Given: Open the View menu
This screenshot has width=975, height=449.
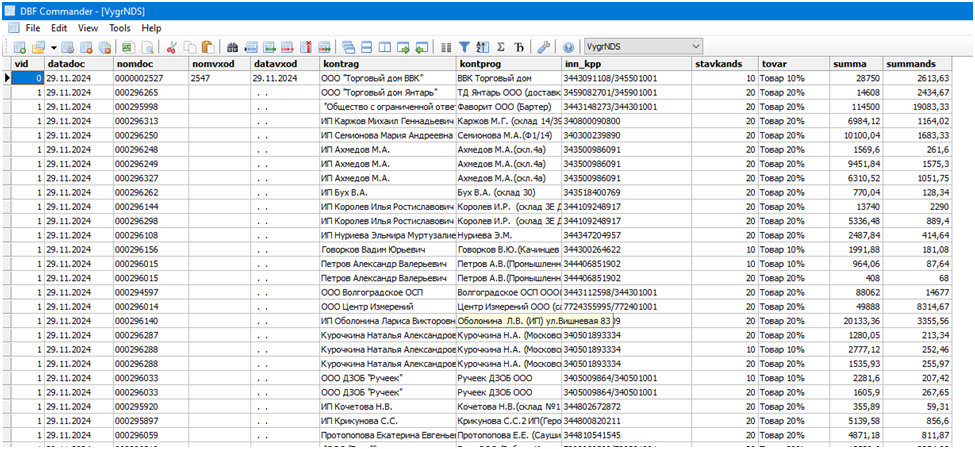Looking at the screenshot, I should click(88, 28).
